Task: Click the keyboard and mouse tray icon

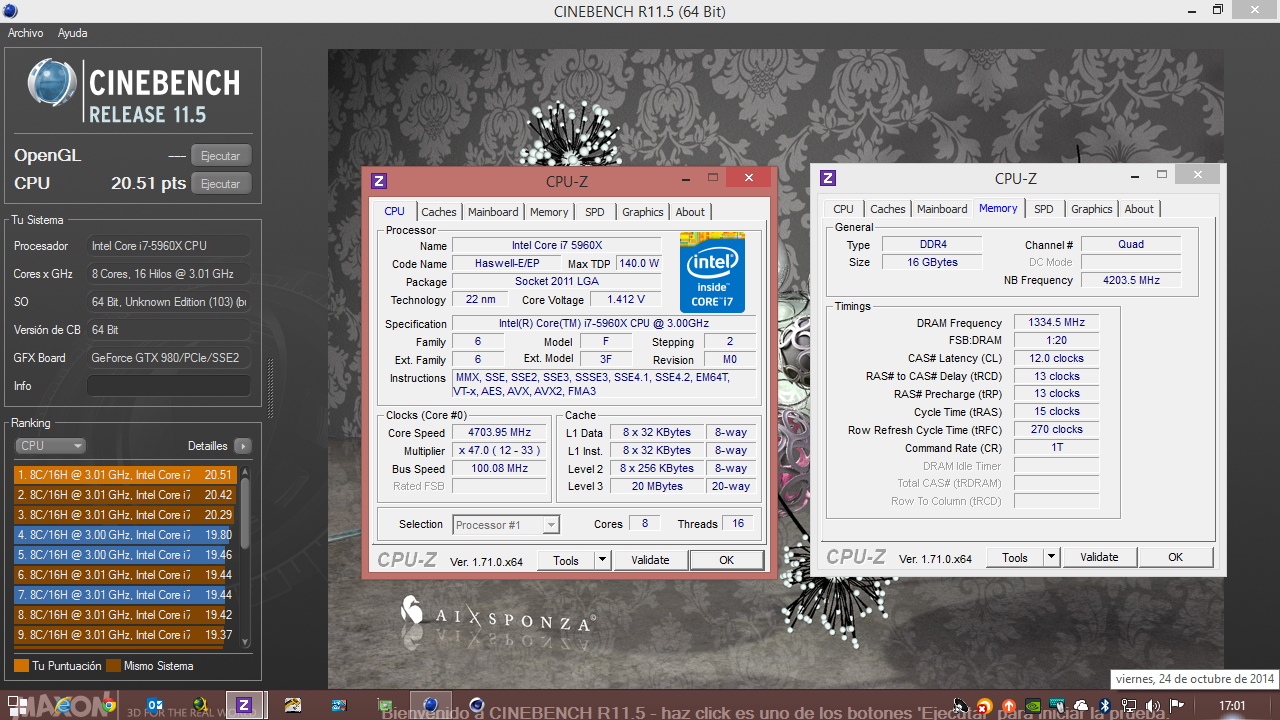Action: (1057, 706)
